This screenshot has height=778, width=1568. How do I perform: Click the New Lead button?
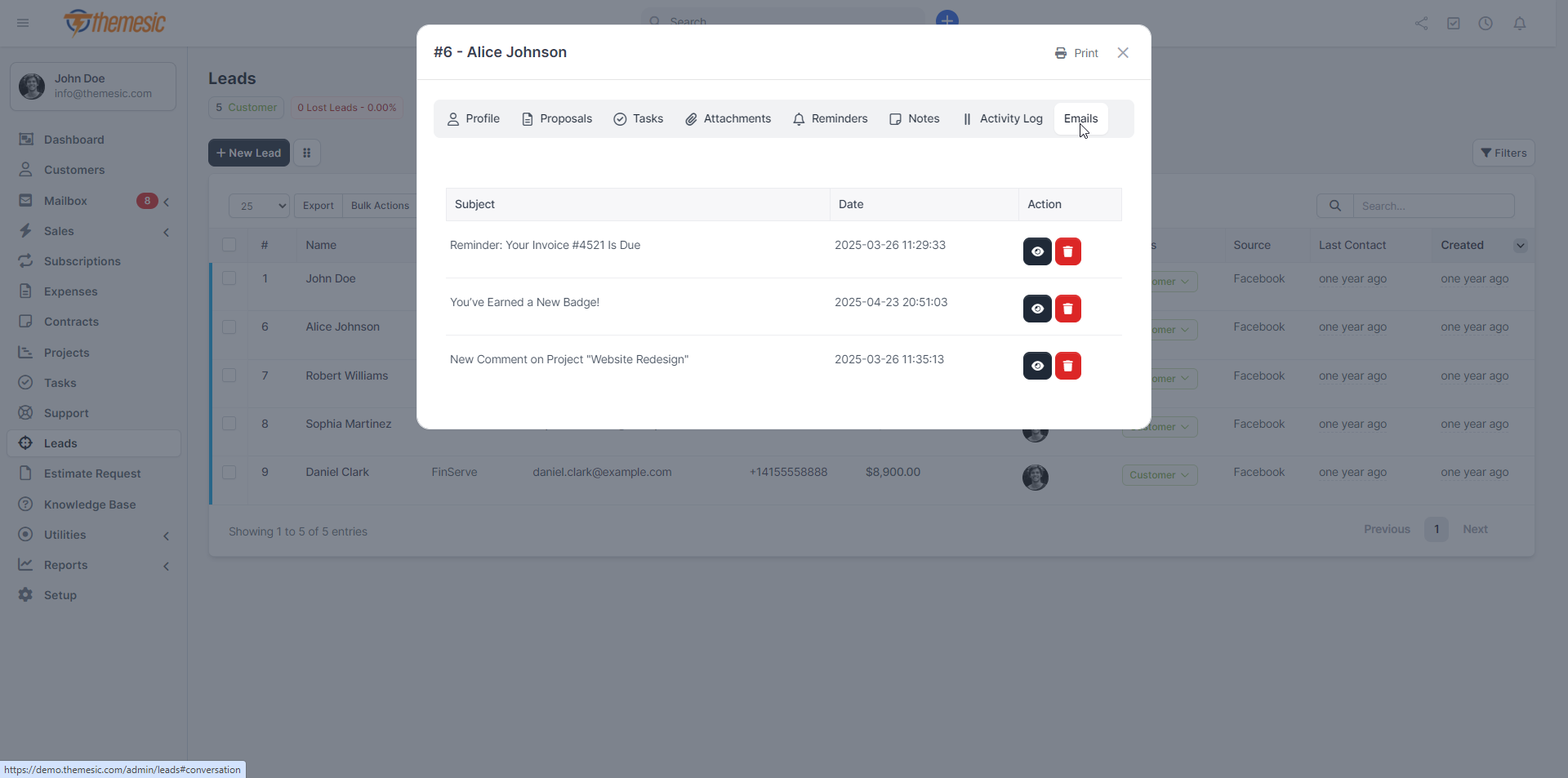[248, 153]
